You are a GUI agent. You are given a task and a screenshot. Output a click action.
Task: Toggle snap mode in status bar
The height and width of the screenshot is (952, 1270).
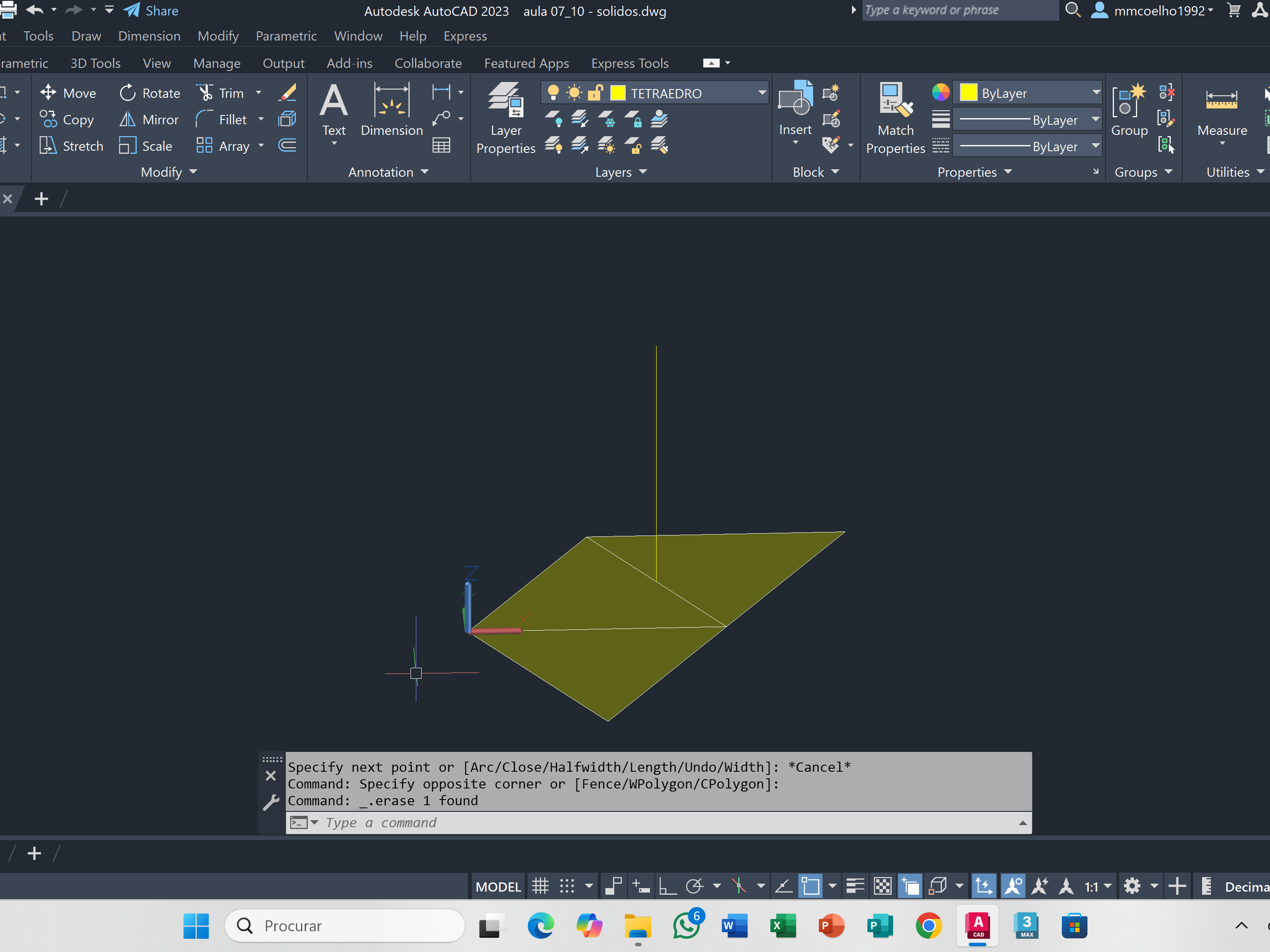[567, 887]
